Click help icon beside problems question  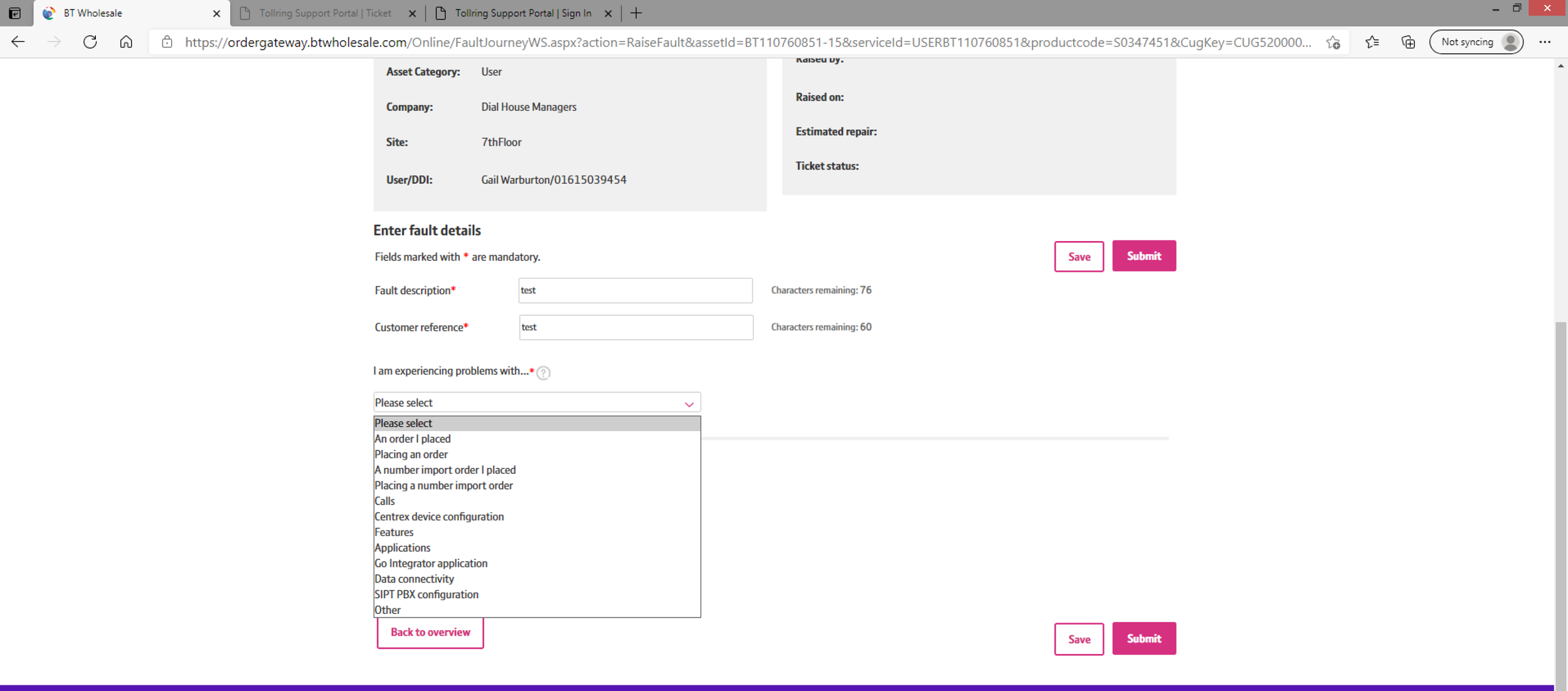(x=544, y=373)
